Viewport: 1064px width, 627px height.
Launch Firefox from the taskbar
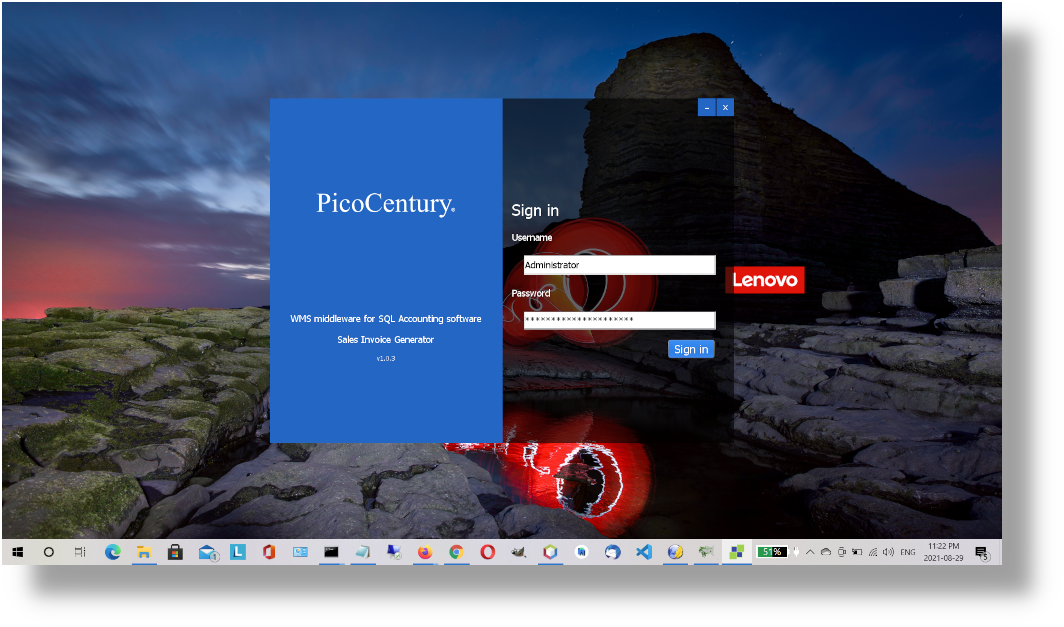(425, 552)
